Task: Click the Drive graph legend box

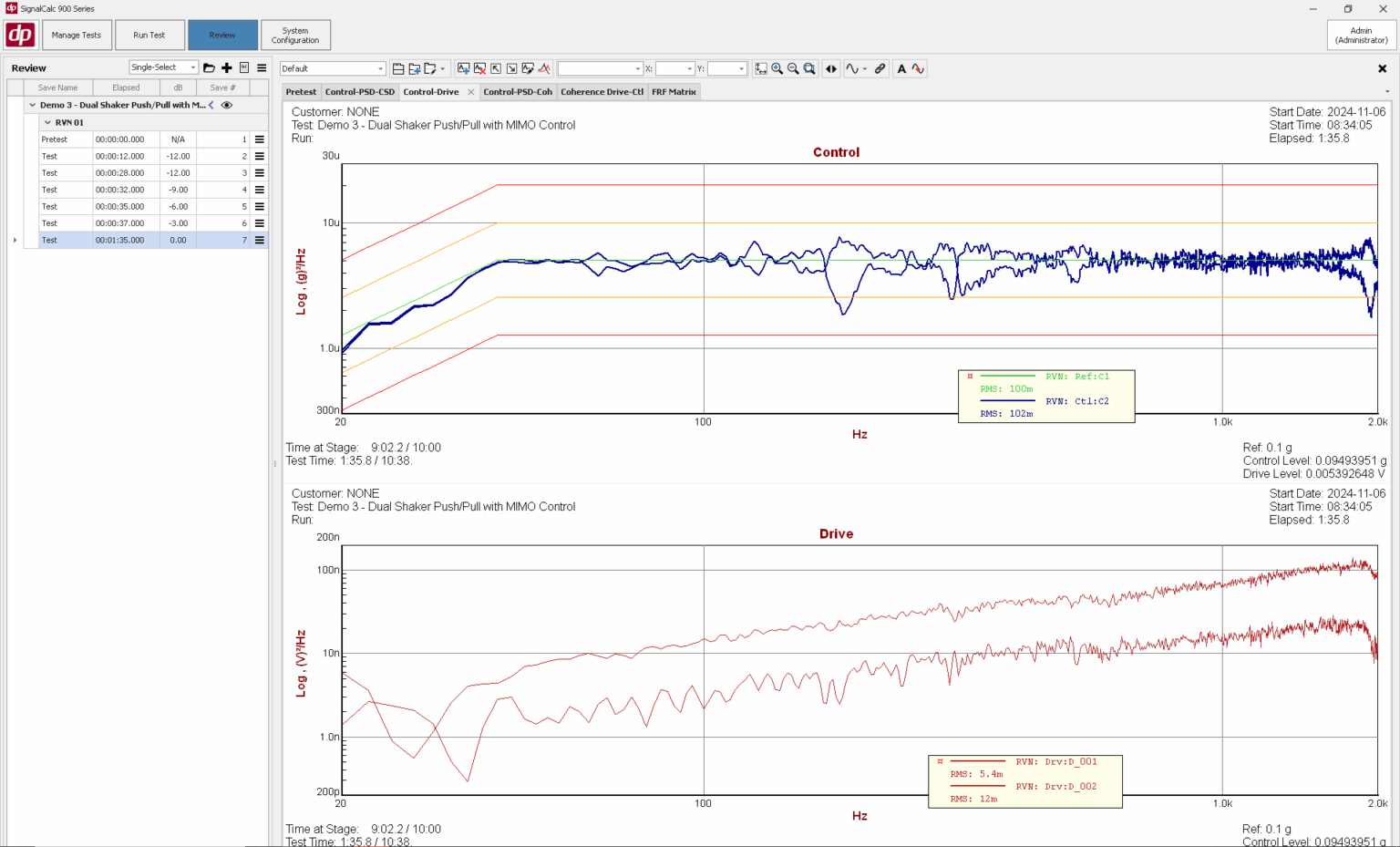Action: pos(1025,781)
